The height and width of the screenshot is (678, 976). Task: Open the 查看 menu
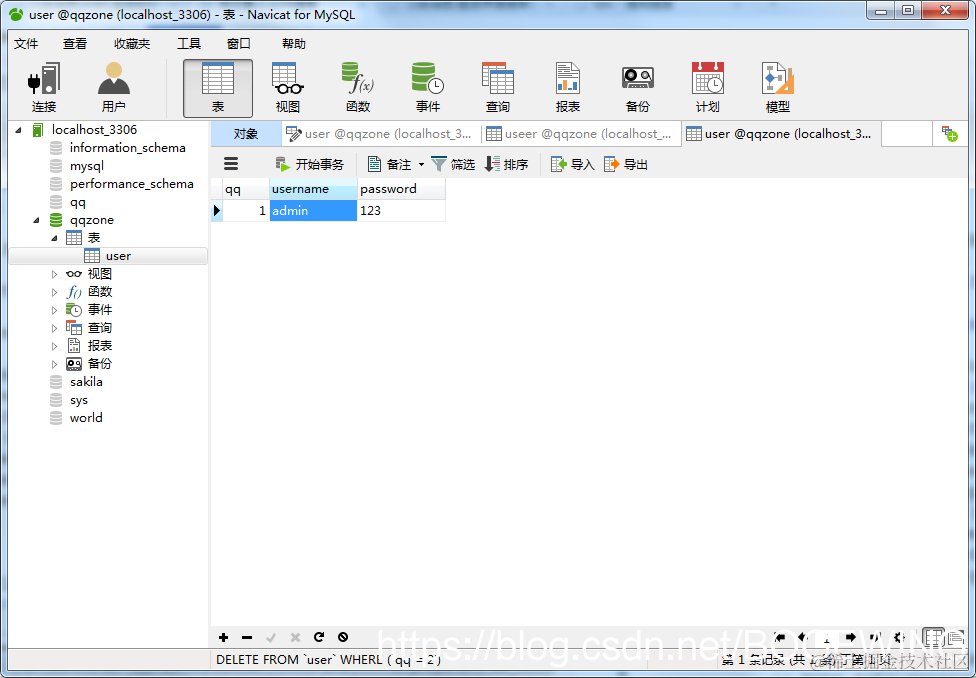point(75,44)
